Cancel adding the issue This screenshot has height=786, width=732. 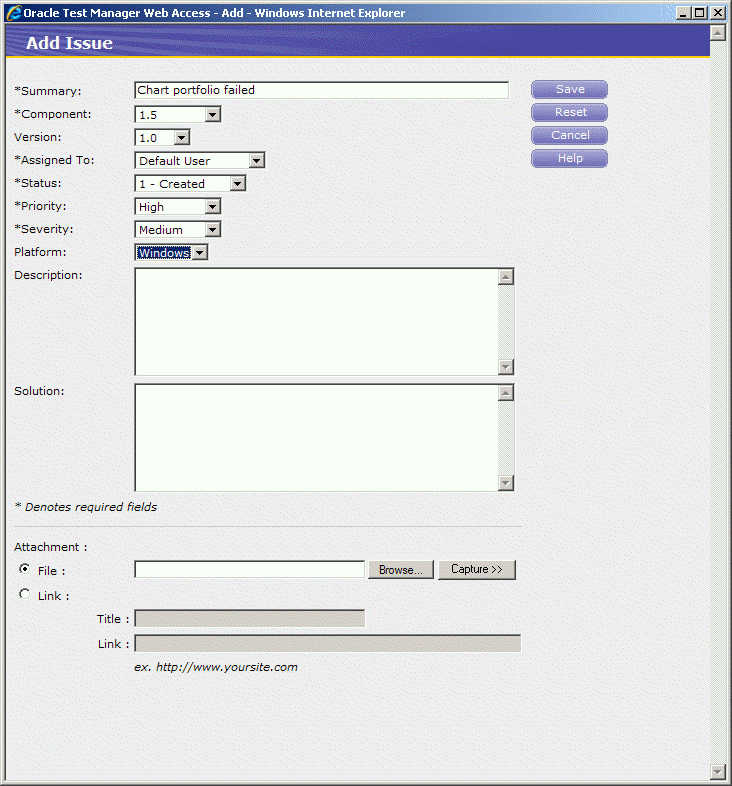(x=570, y=135)
